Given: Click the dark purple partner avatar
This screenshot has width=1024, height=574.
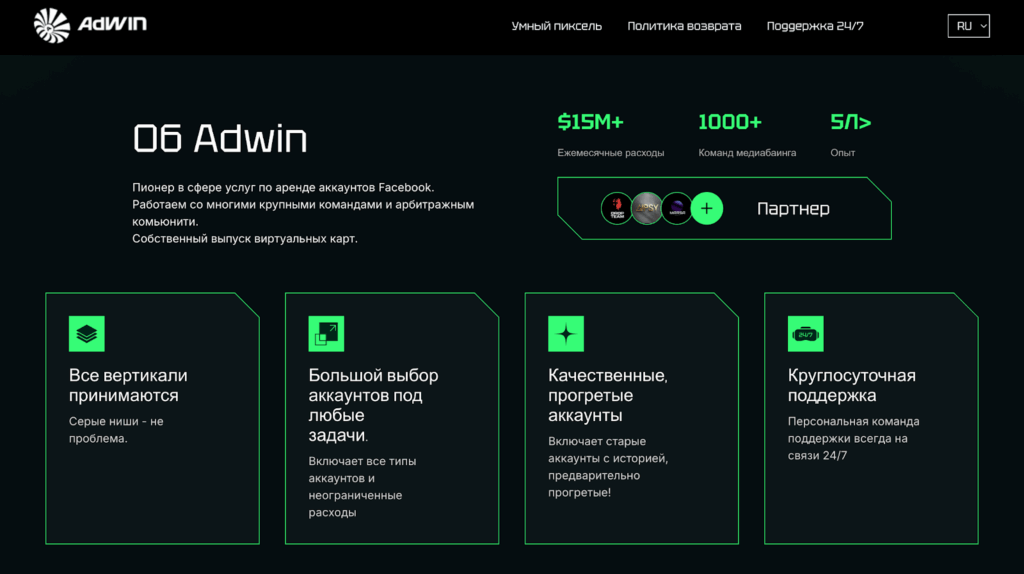Looking at the screenshot, I should pos(677,208).
